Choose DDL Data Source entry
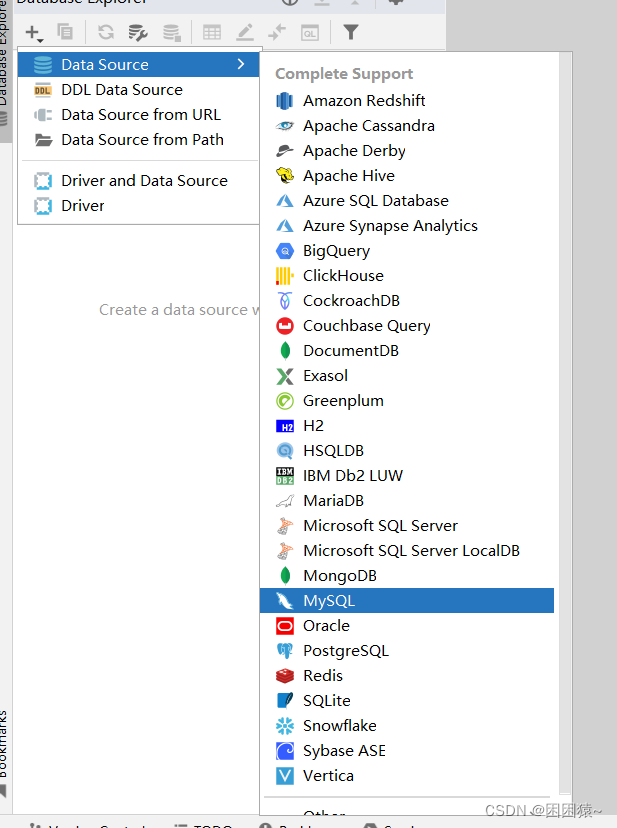Viewport: 617px width, 828px height. coord(138,90)
